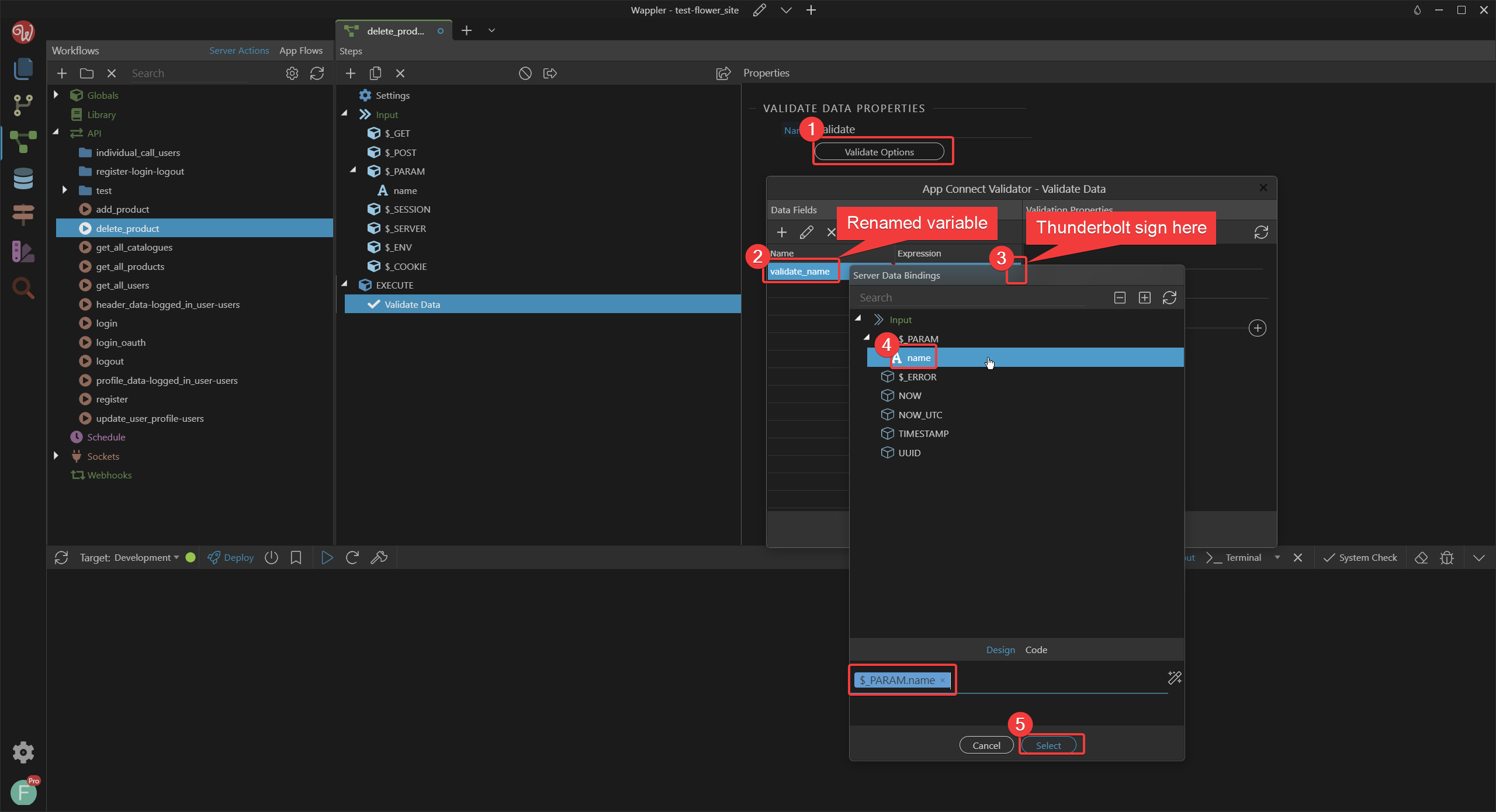The height and width of the screenshot is (812, 1496).
Task: Open the Workflows sidebar icon
Action: point(23,142)
